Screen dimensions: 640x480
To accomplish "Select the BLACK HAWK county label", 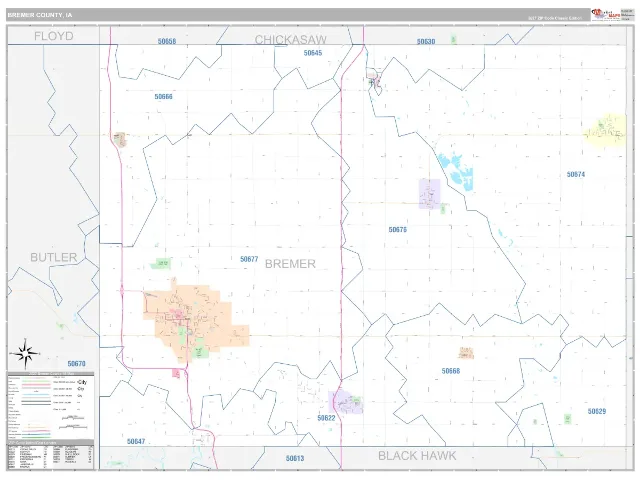I will point(417,456).
